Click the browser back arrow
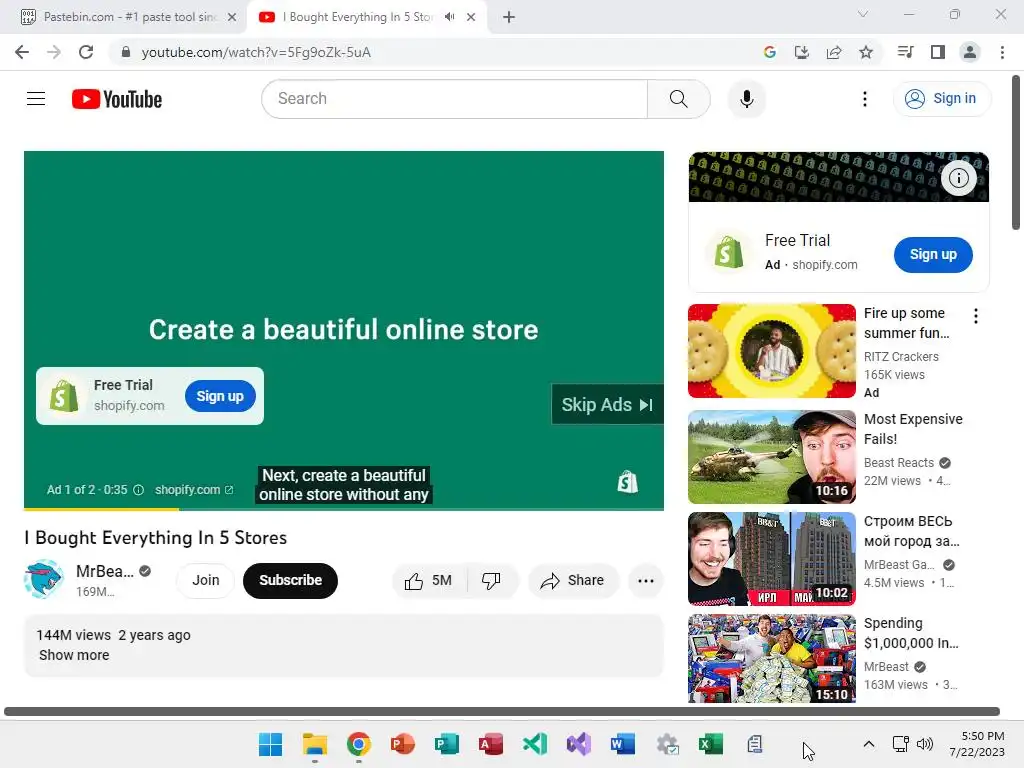The width and height of the screenshot is (1024, 768). [x=22, y=52]
